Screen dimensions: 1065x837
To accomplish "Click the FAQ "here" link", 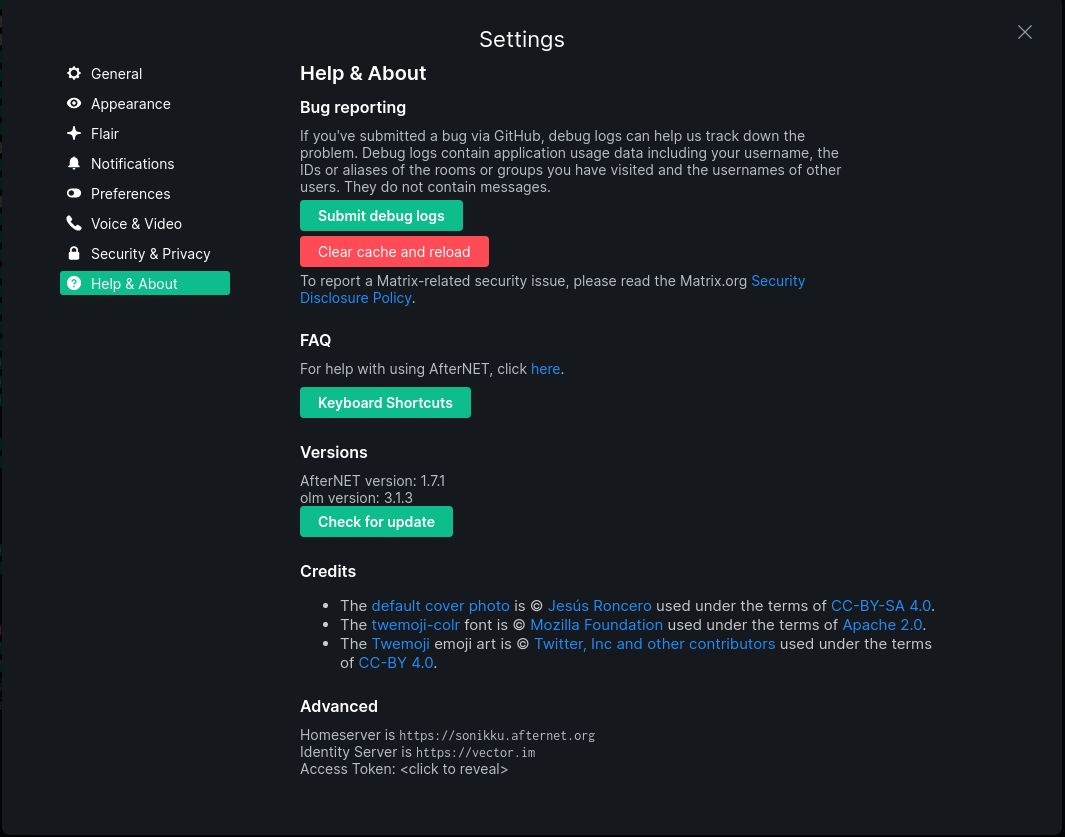I will point(545,369).
